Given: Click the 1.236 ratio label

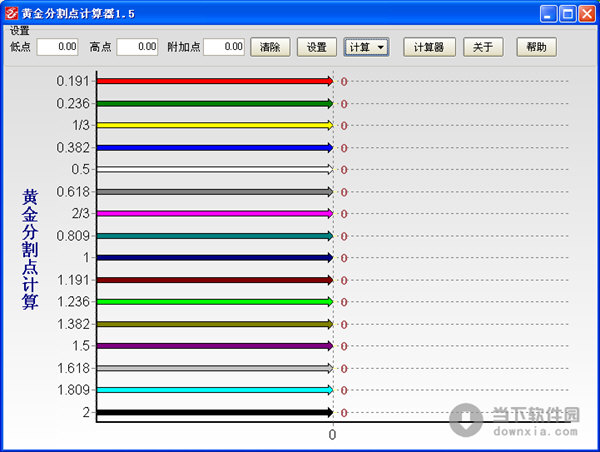Looking at the screenshot, I should 73,302.
